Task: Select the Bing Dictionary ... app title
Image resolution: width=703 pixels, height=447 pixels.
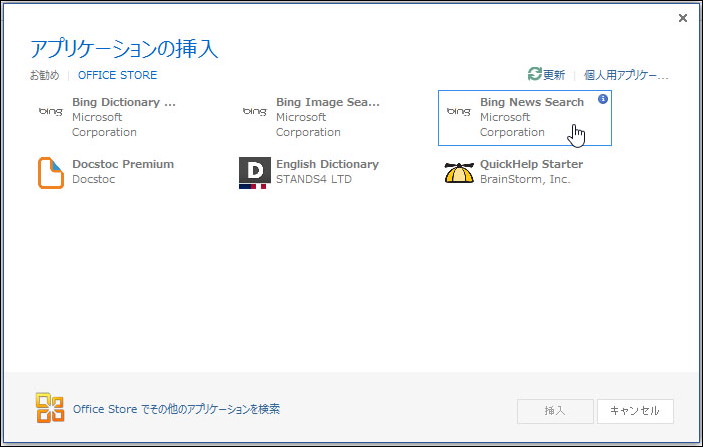Action: pos(124,102)
